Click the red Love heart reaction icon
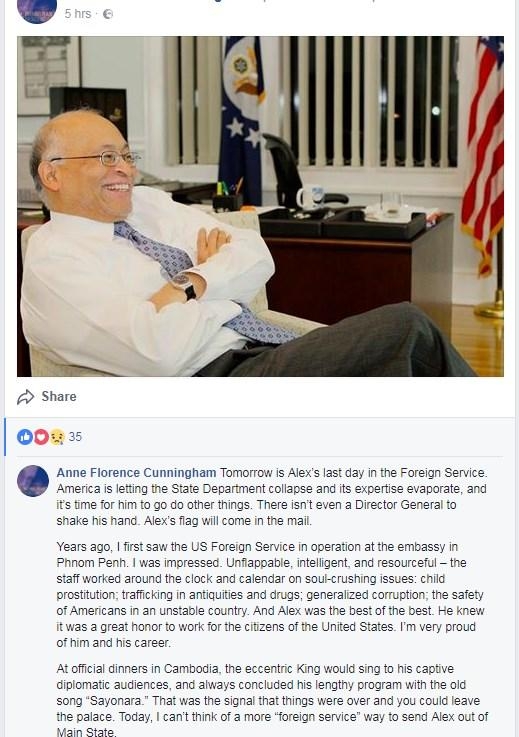The image size is (519, 737). 41,437
